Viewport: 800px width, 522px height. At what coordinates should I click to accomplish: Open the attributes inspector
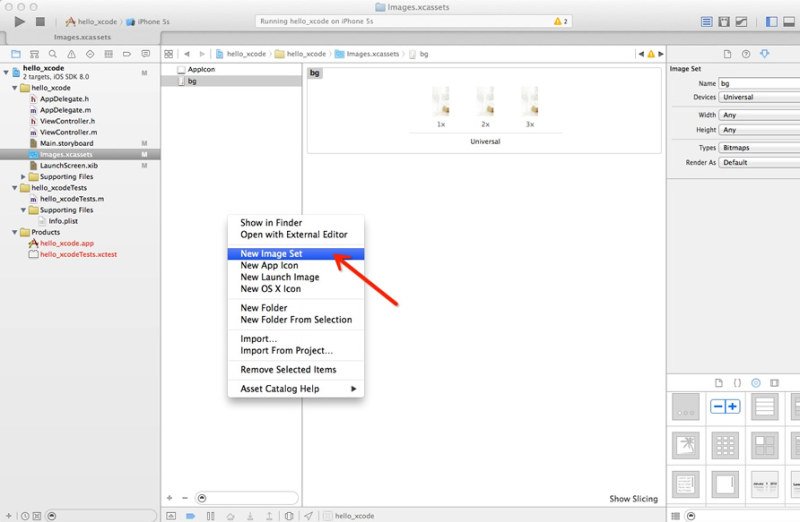tap(764, 54)
